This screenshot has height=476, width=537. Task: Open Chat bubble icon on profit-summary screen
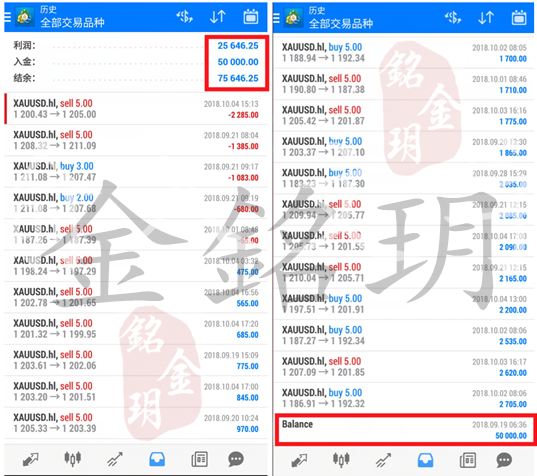pyautogui.click(x=236, y=459)
